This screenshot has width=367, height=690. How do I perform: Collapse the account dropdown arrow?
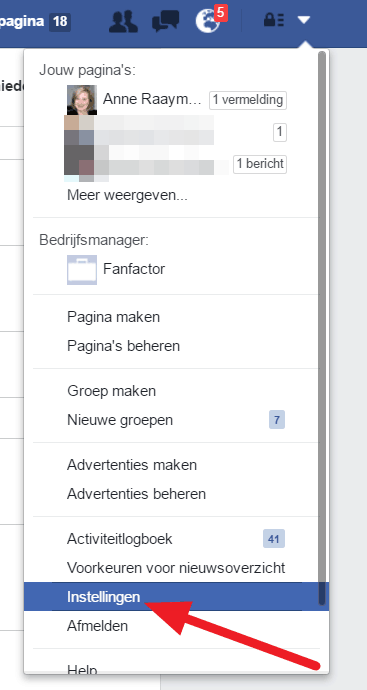tap(304, 20)
